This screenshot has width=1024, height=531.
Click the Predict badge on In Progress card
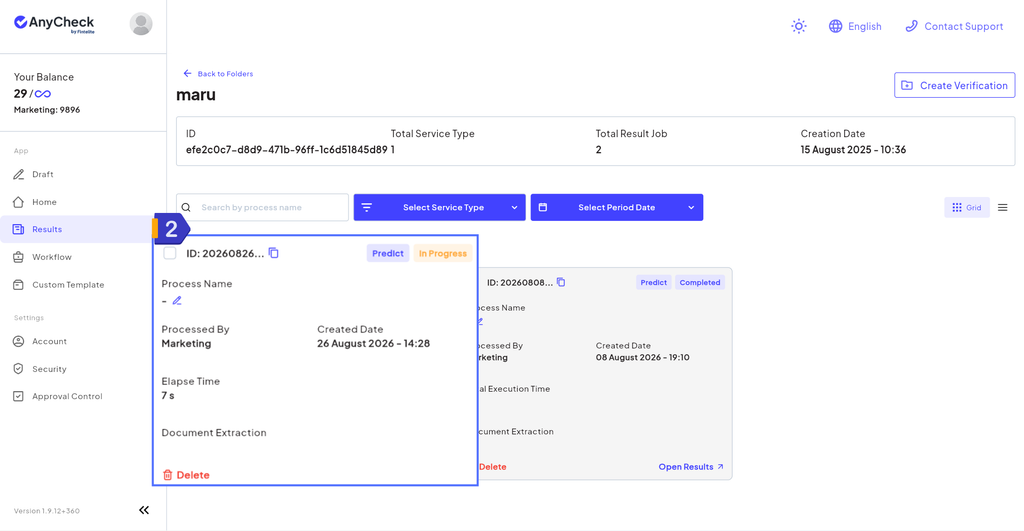pyautogui.click(x=388, y=253)
